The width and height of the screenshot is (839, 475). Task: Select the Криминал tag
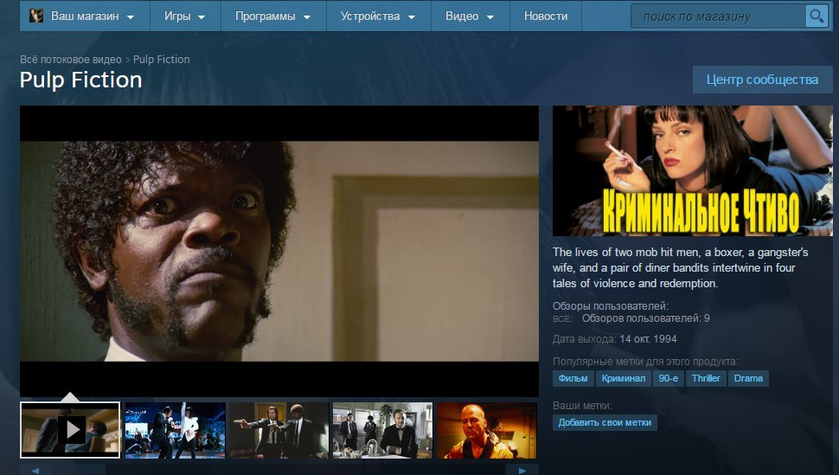pos(623,378)
